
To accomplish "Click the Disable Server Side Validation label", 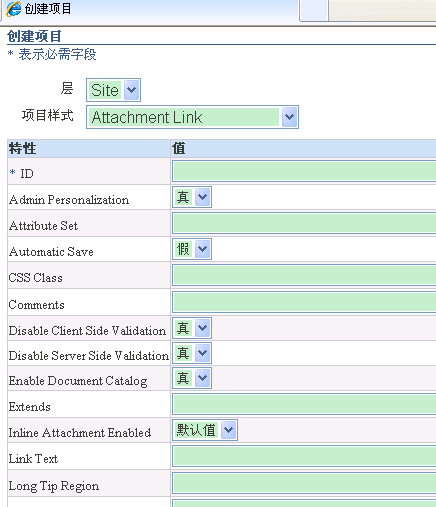I will (x=89, y=356).
